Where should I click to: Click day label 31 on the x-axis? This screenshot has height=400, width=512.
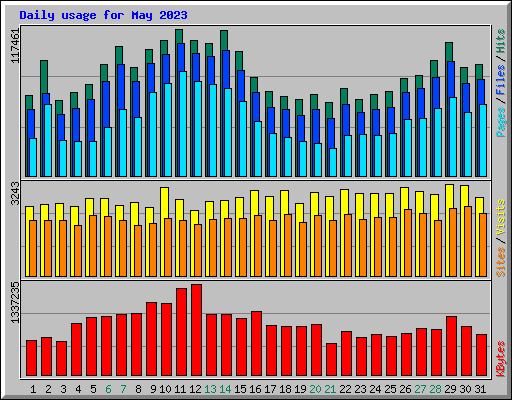click(x=480, y=389)
